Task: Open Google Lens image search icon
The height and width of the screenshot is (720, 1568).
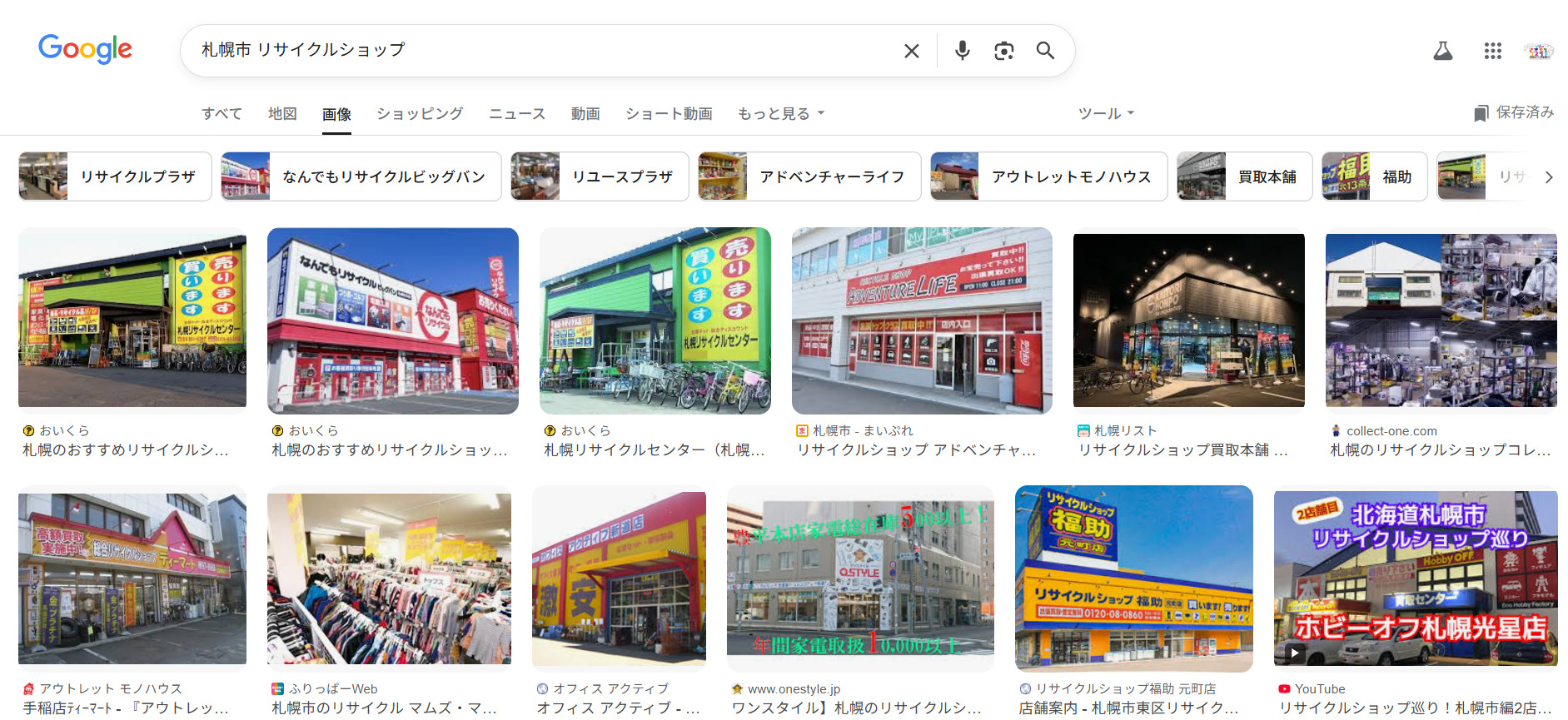Action: 1003,51
